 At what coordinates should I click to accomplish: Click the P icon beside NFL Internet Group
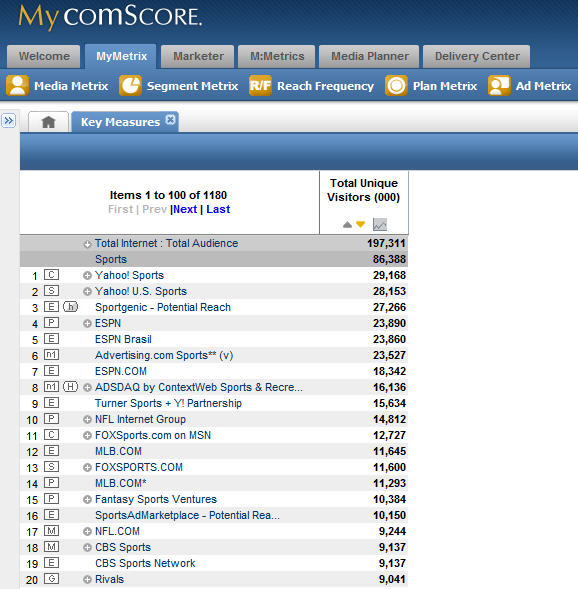(x=51, y=419)
